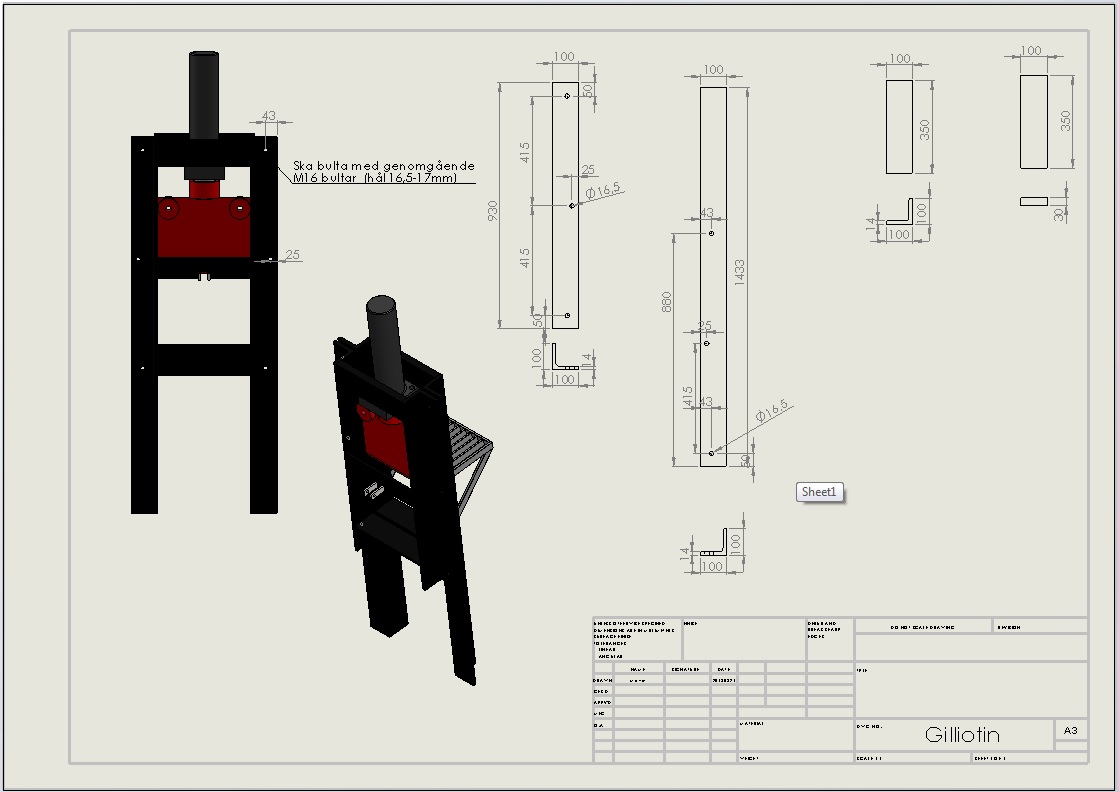Select the 880 dimension
Viewport: 1119px width, 792px height.
[667, 302]
